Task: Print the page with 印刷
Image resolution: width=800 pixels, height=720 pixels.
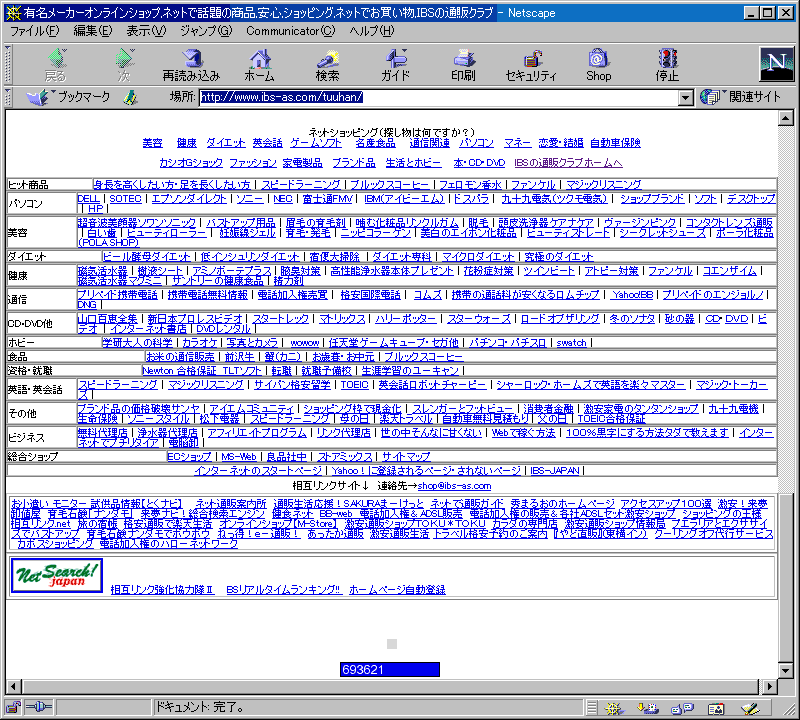Action: [x=463, y=65]
